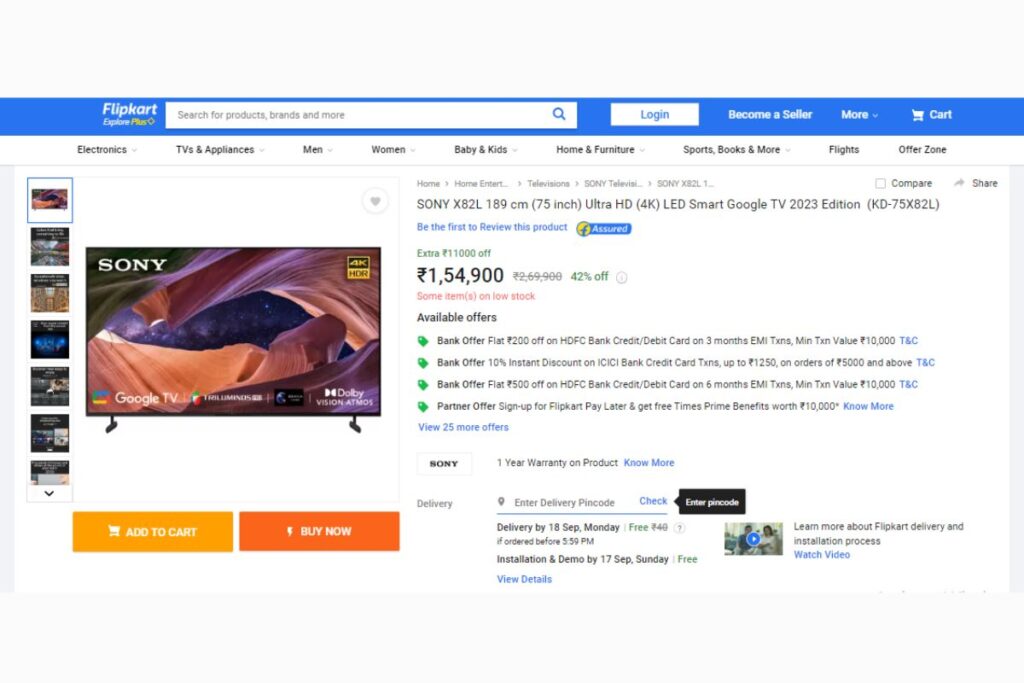Click the Sony brand logo box
The image size is (1024, 683).
coord(444,464)
